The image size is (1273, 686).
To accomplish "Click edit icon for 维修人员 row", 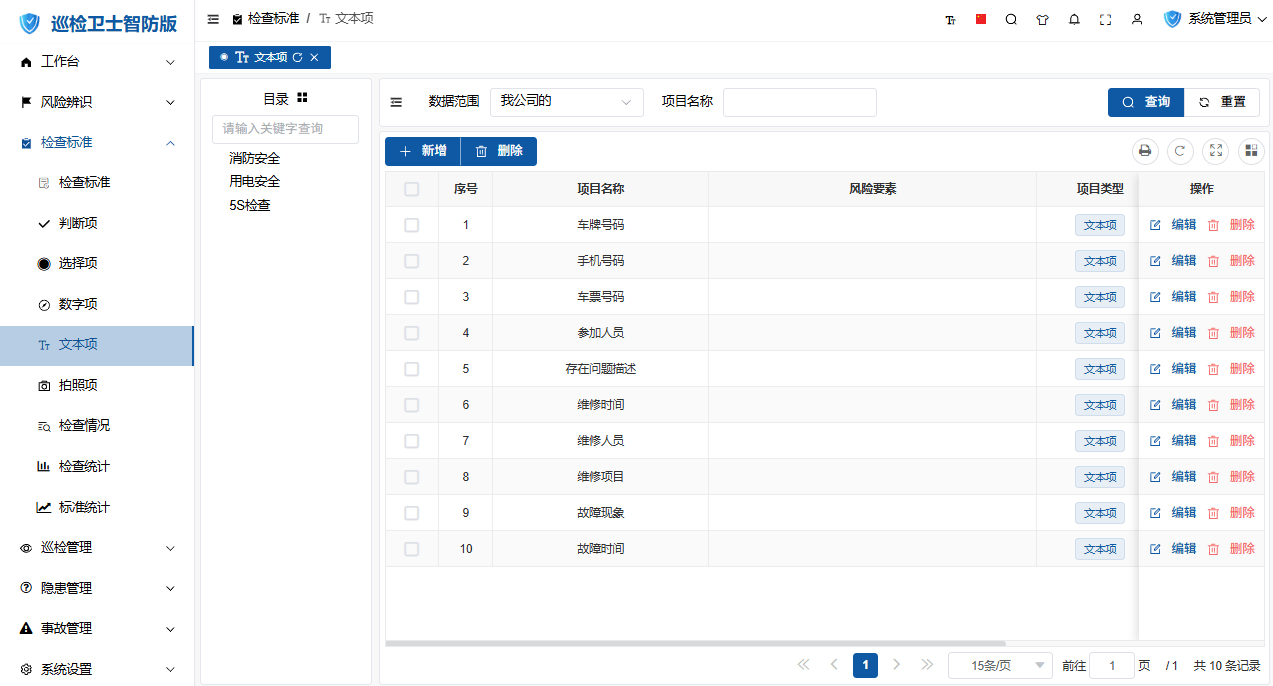I will coord(1155,441).
